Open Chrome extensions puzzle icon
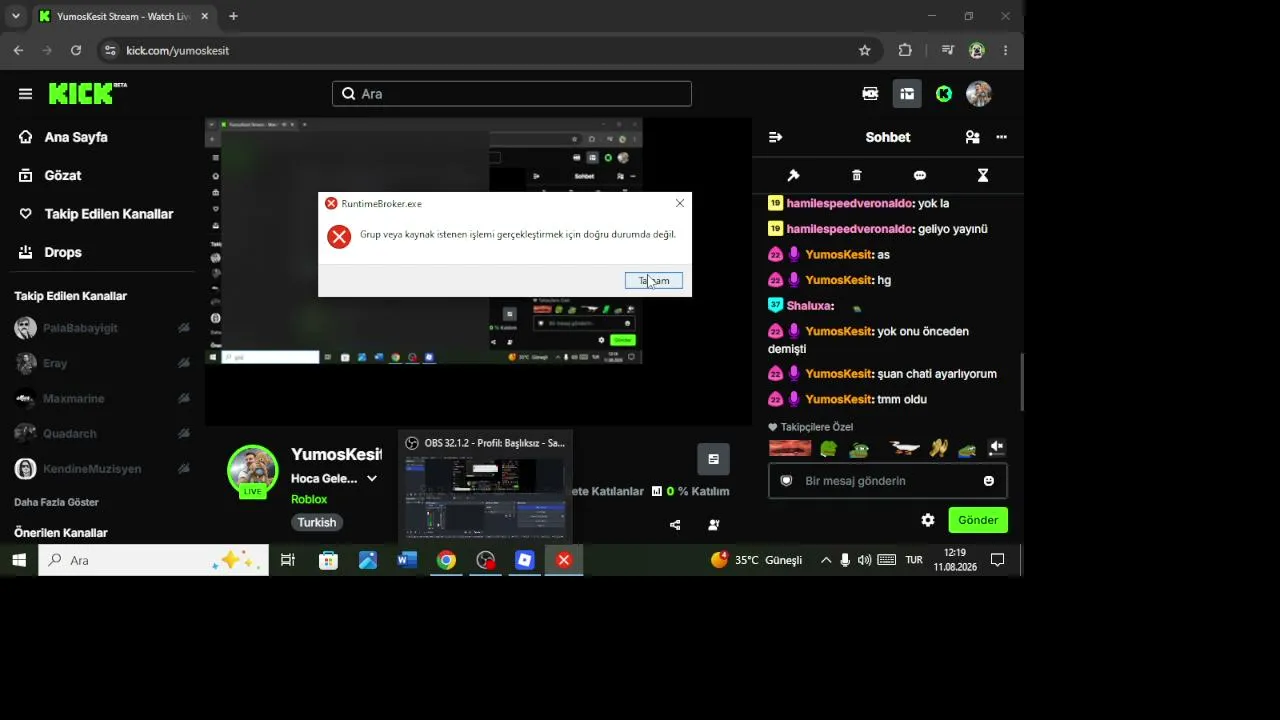 click(905, 50)
